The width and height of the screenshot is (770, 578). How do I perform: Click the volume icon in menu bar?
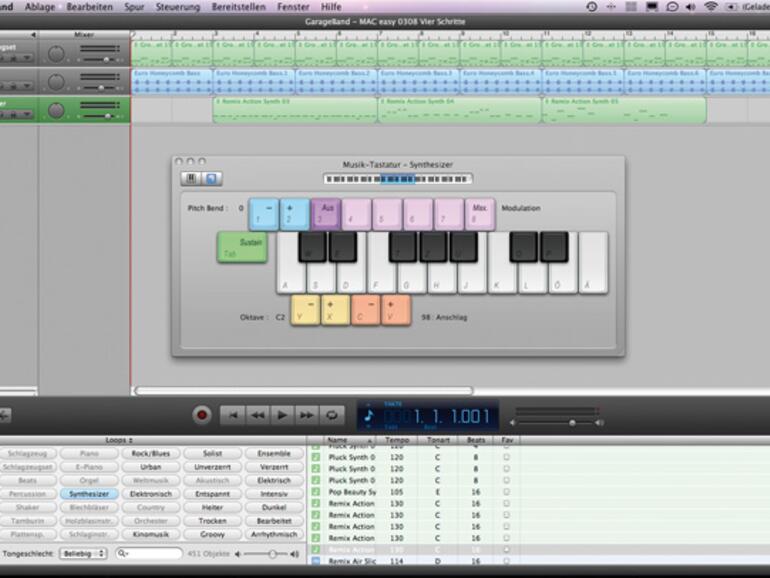click(x=690, y=7)
